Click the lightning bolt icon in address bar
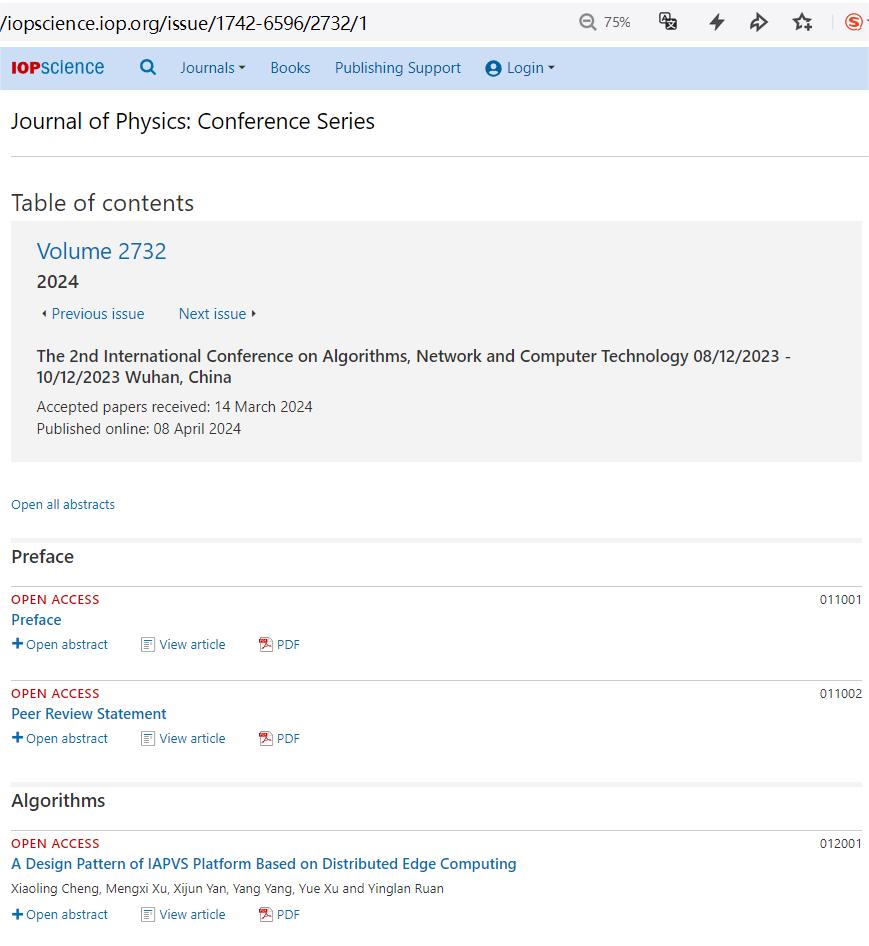The width and height of the screenshot is (869, 946). click(x=716, y=22)
